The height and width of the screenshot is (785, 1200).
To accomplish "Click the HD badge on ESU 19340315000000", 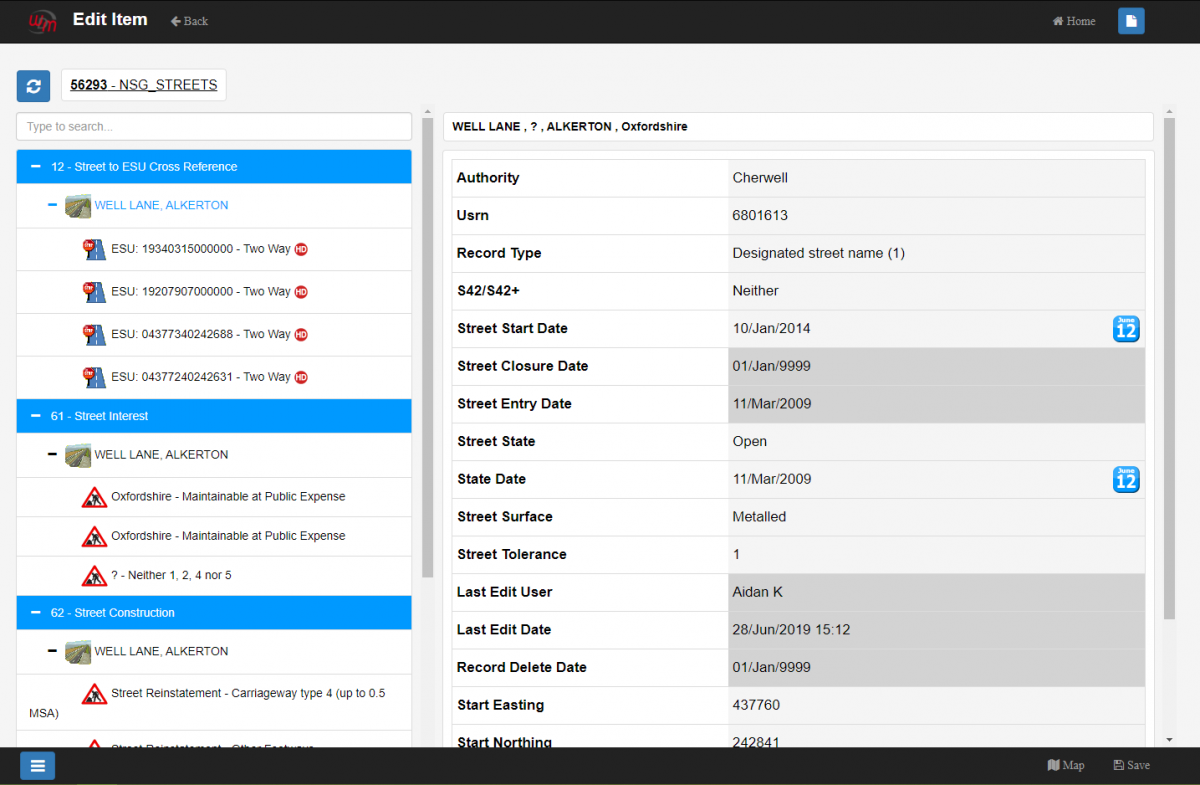I will pos(301,249).
